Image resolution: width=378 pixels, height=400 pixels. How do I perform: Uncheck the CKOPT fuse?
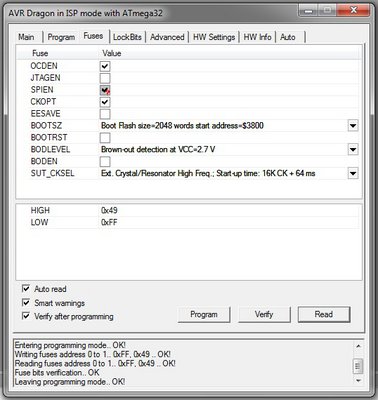(105, 102)
